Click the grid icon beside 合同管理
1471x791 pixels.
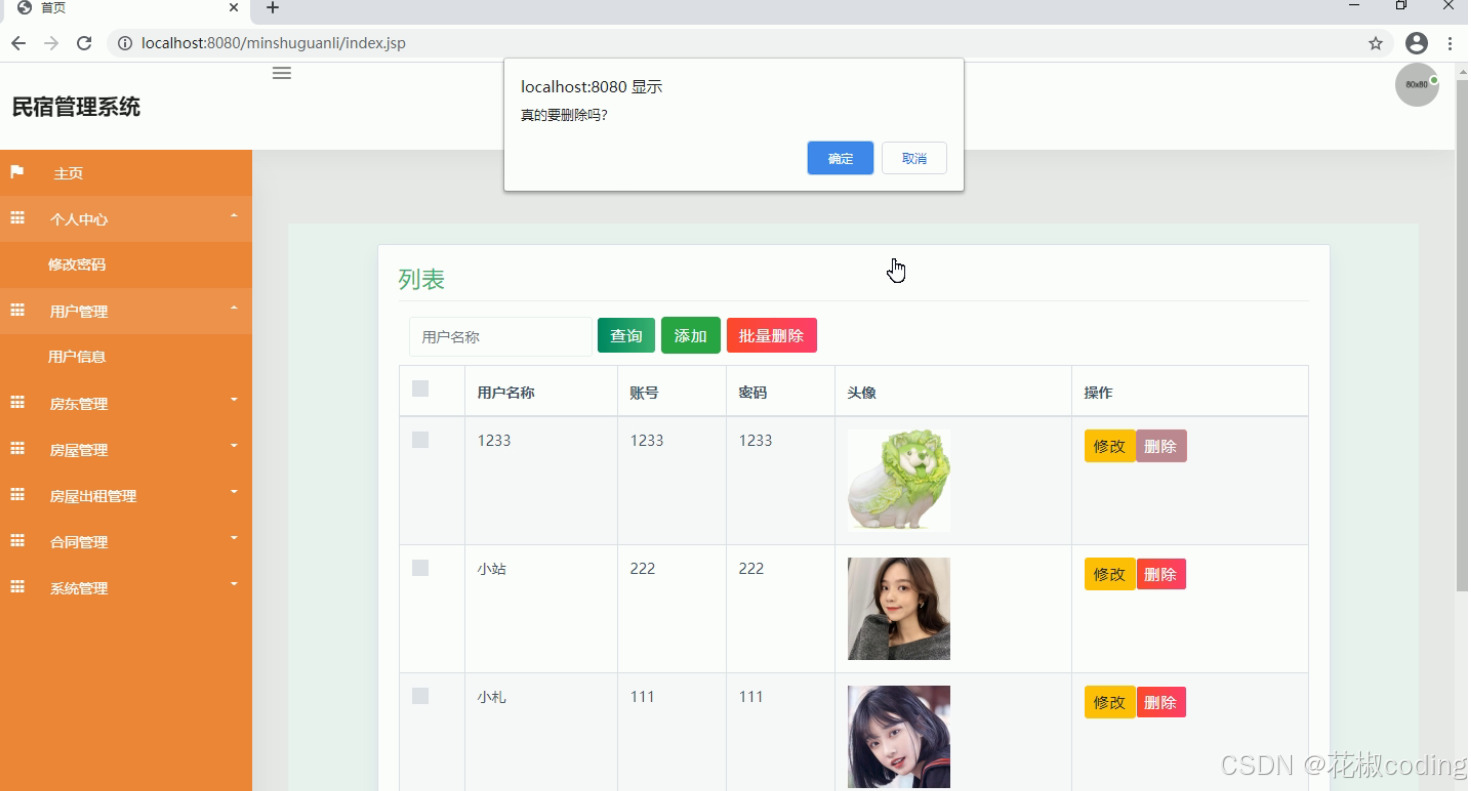tap(18, 541)
